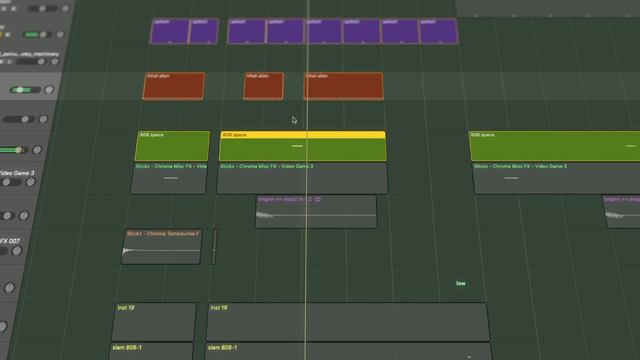Click the playhead line in the arrangement
The width and height of the screenshot is (640, 360).
pyautogui.click(x=307, y=180)
